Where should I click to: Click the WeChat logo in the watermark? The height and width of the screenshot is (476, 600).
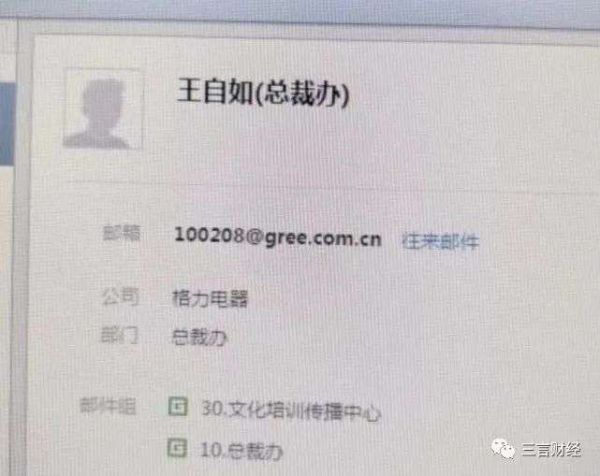point(503,449)
